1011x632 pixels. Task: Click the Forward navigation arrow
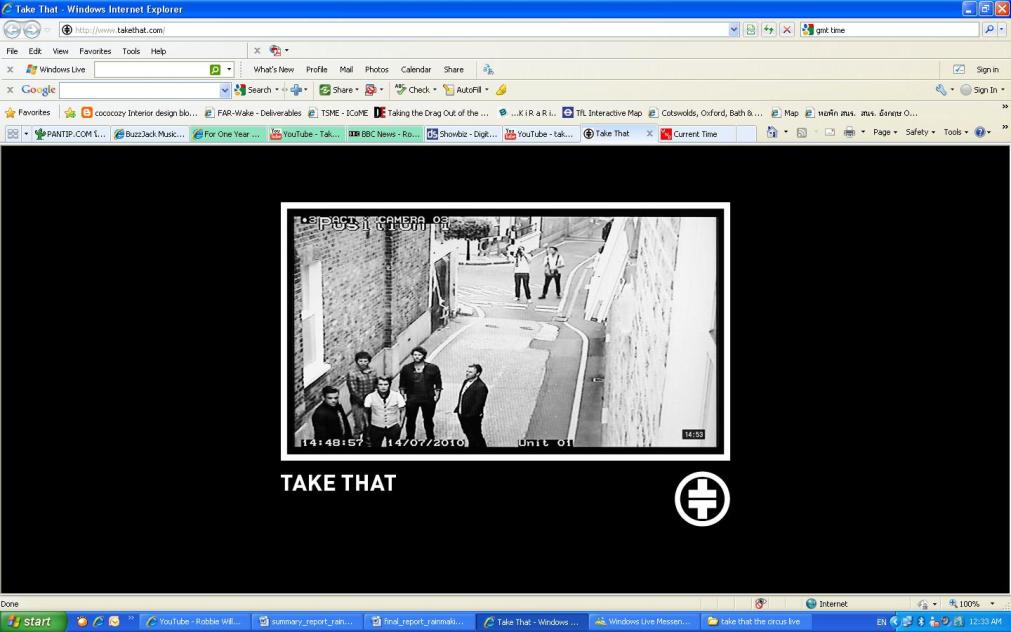pos(32,29)
